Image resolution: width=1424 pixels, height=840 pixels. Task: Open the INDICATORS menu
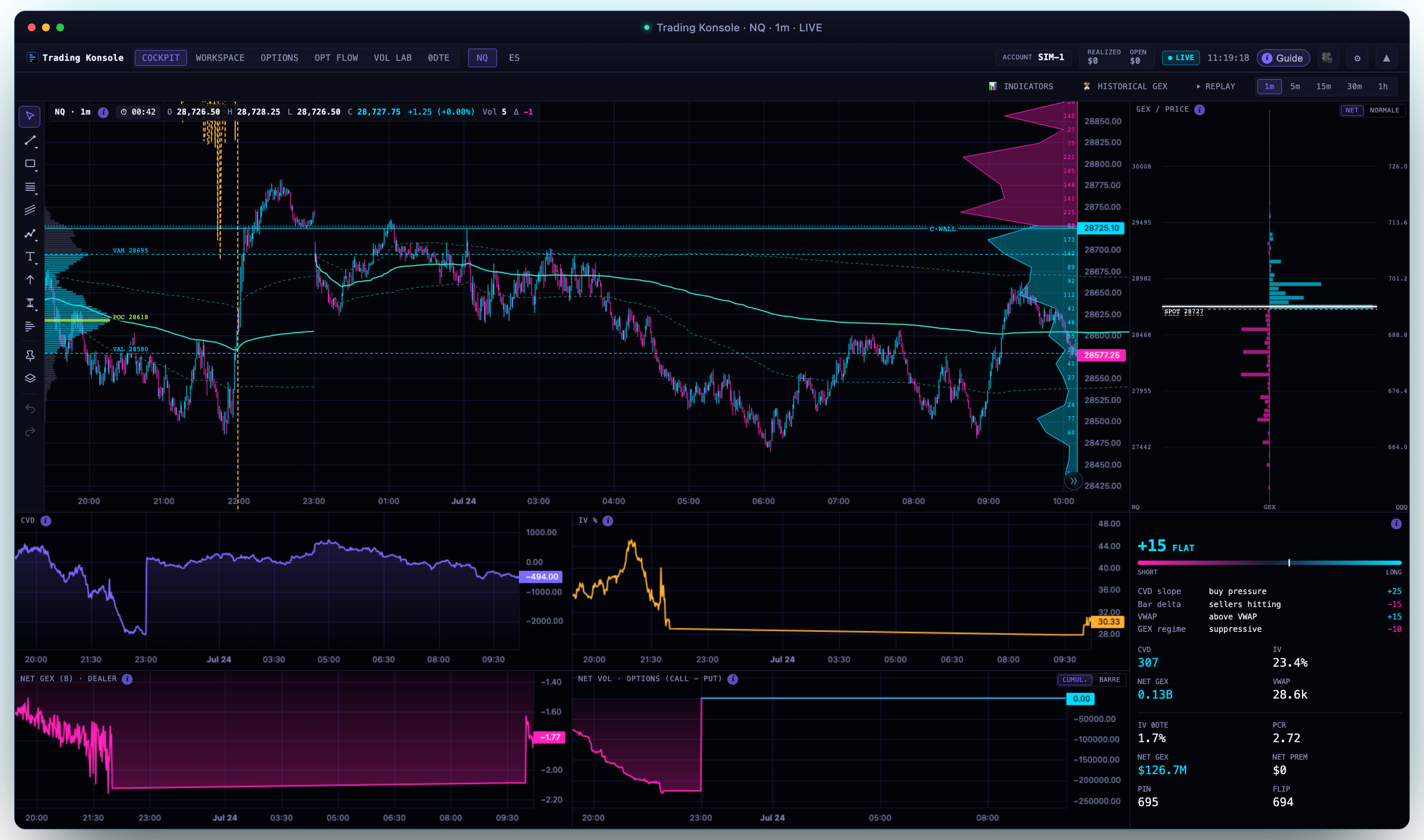click(x=1022, y=86)
